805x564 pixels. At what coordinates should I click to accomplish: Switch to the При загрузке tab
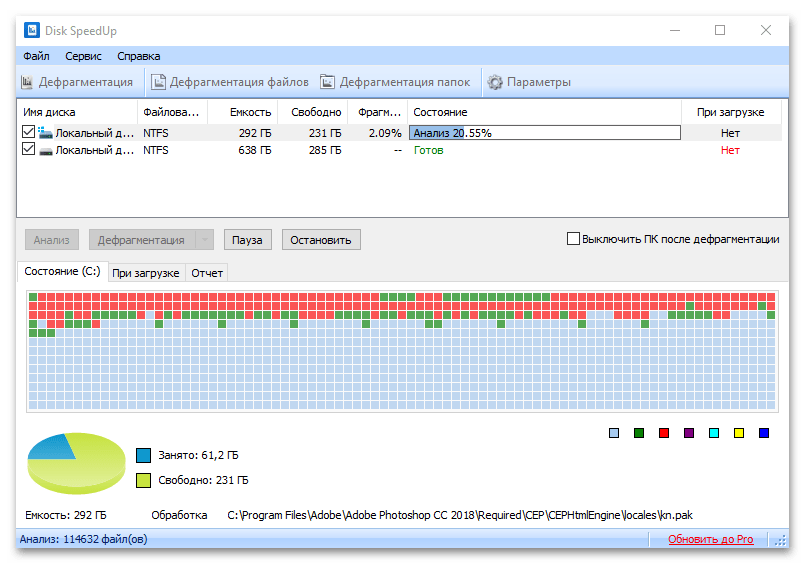point(146,273)
